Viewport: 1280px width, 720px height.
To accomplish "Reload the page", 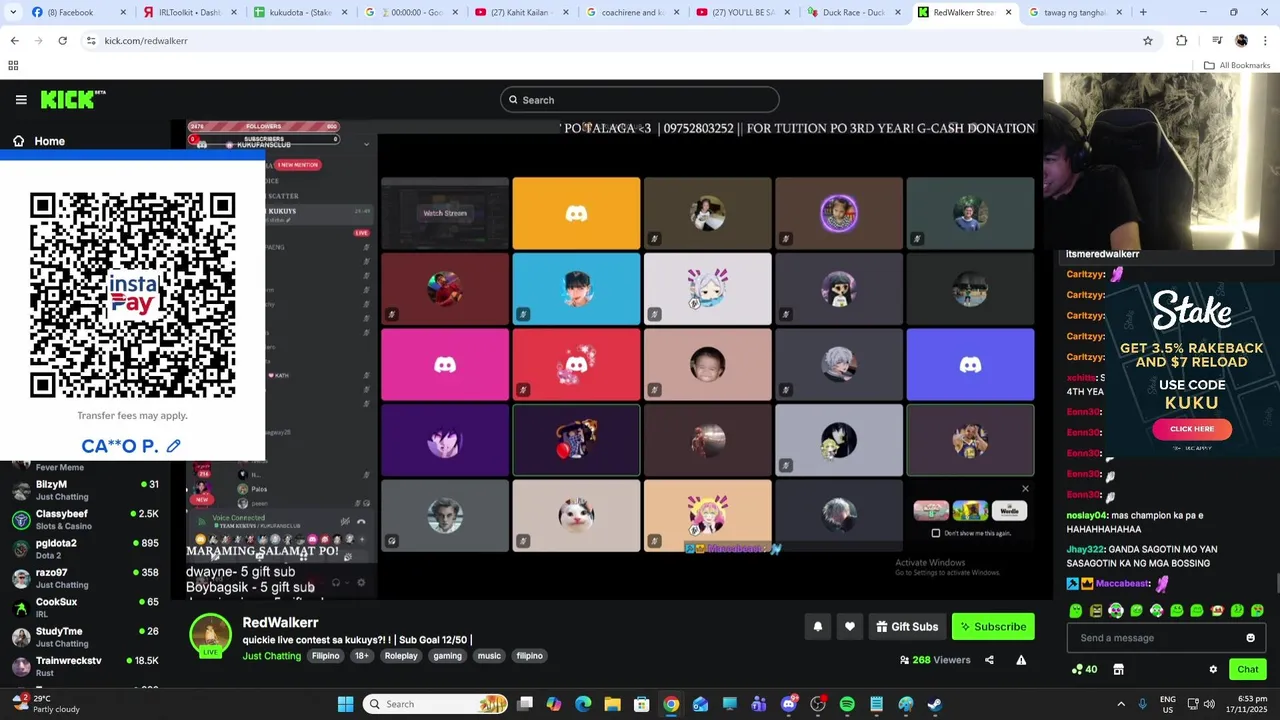I will 62,41.
